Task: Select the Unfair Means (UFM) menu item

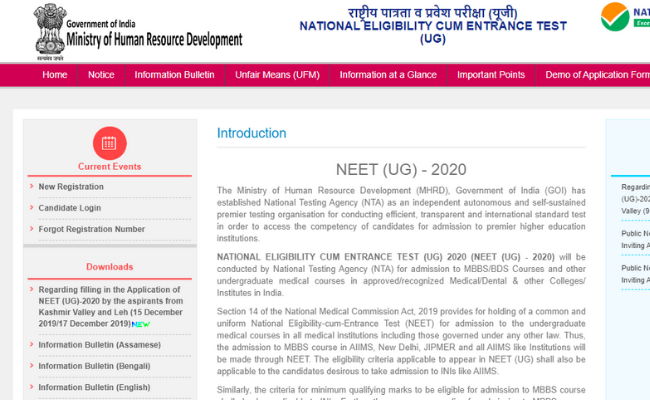Action: click(277, 75)
